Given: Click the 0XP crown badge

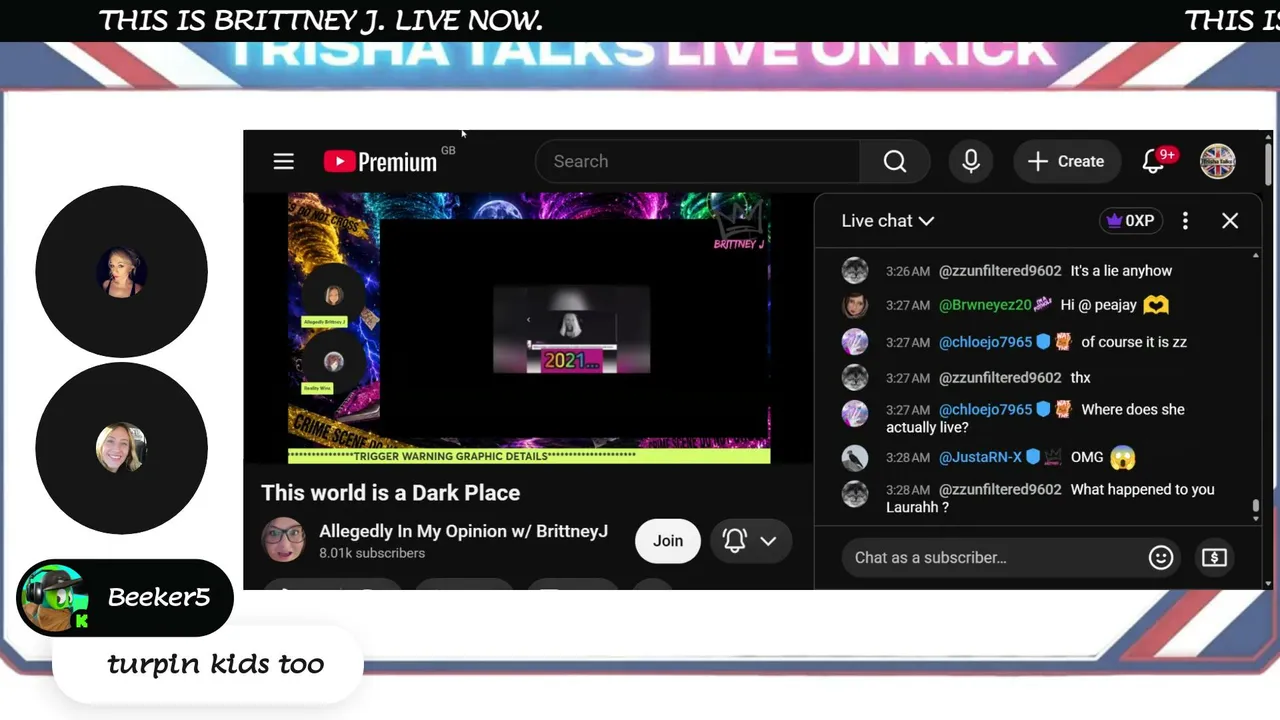Looking at the screenshot, I should click(1129, 221).
